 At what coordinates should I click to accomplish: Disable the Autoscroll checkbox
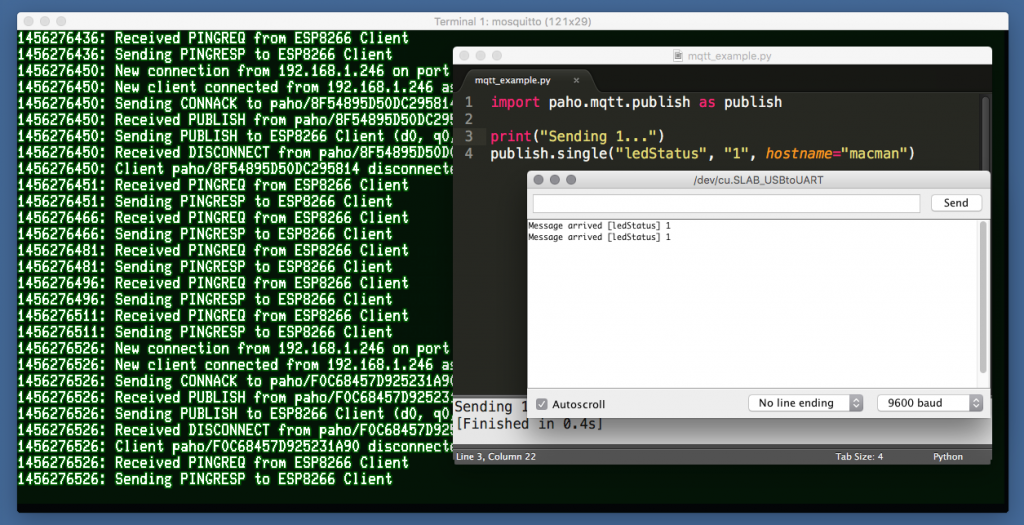pos(542,404)
